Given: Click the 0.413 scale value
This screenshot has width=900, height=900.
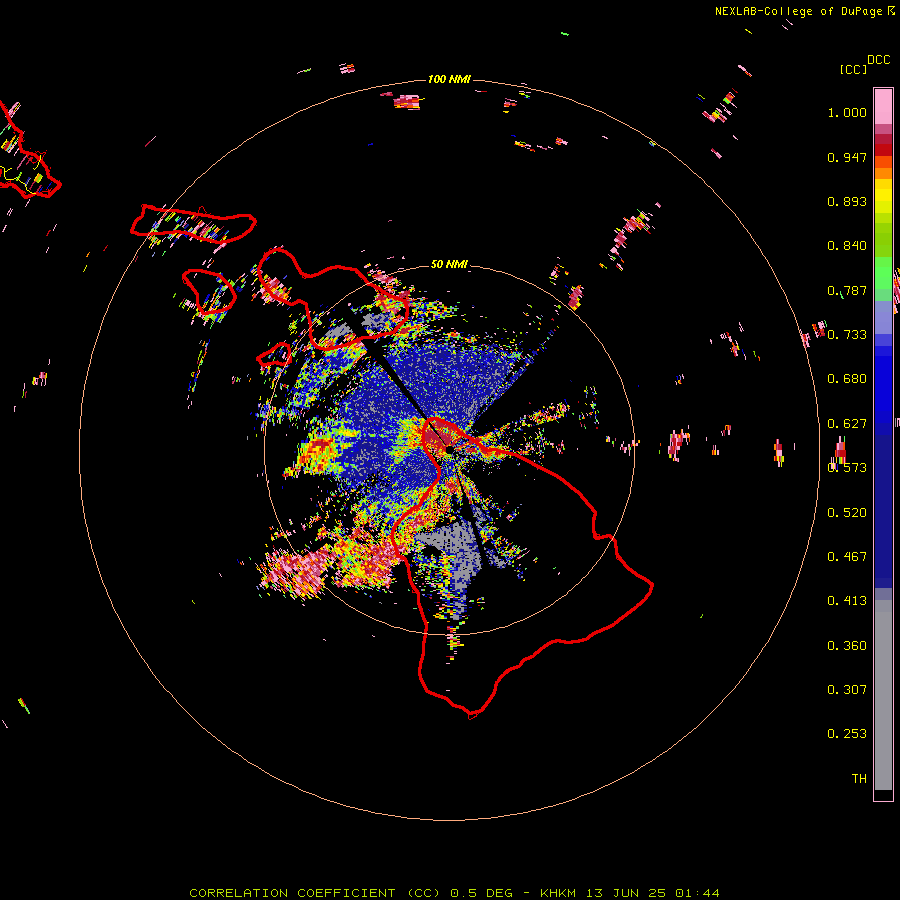Looking at the screenshot, I should (x=847, y=601).
